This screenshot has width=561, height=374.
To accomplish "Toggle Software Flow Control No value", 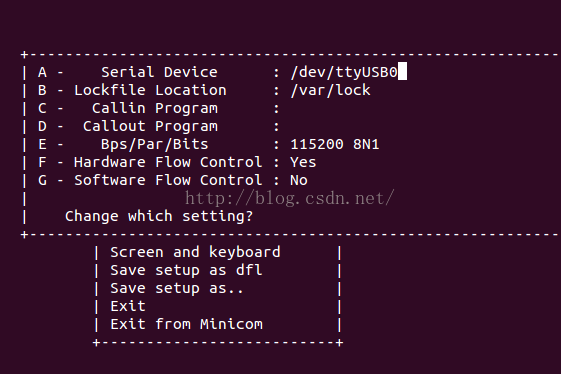I will pos(299,180).
